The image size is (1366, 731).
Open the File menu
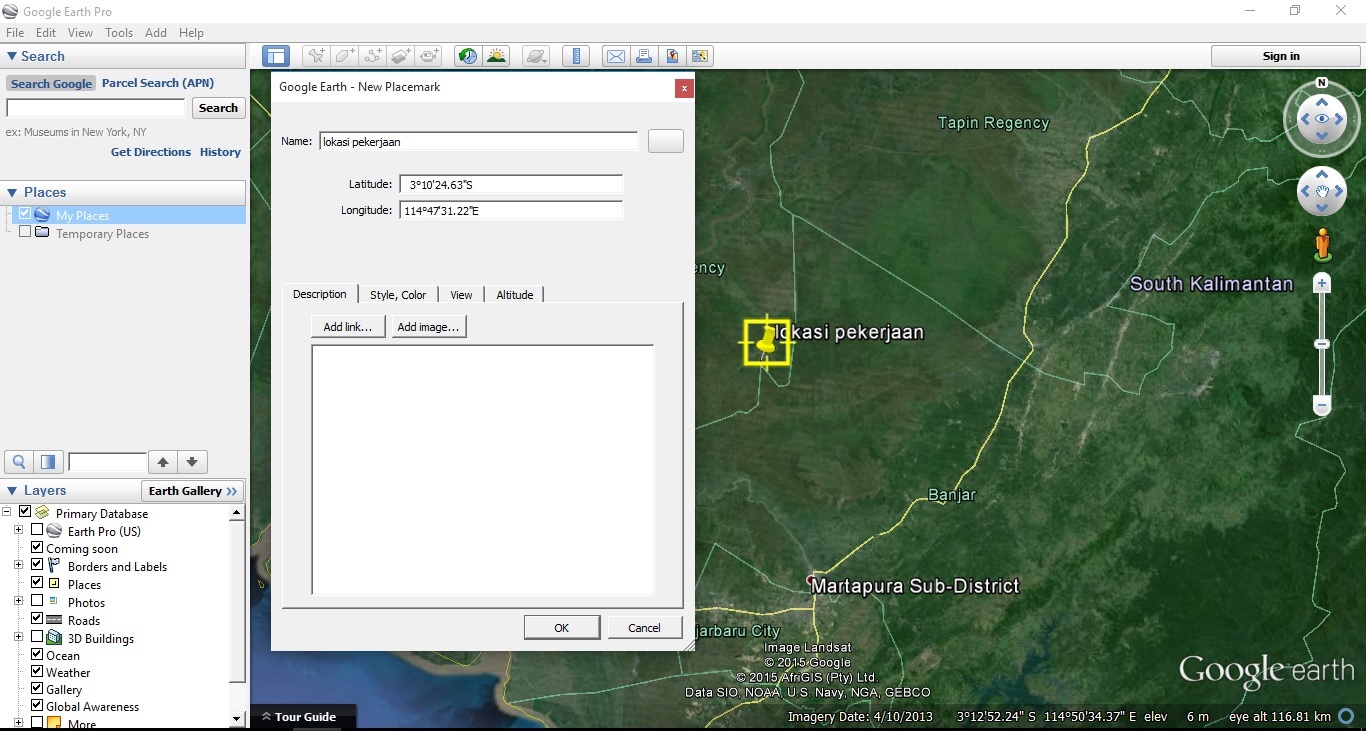(x=15, y=33)
